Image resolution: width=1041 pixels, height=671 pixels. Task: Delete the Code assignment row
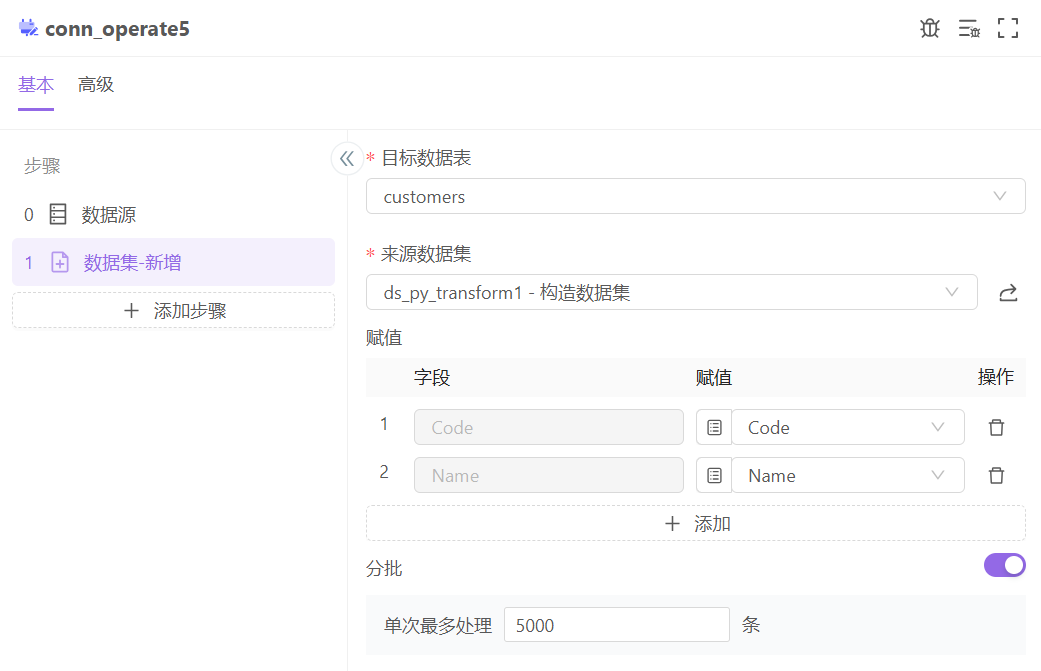click(x=996, y=427)
